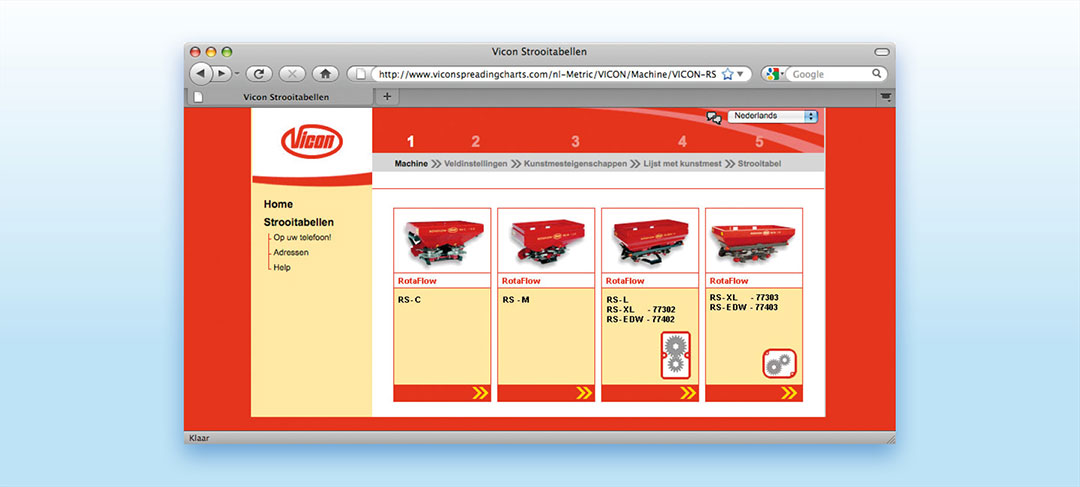The width and height of the screenshot is (1080, 487).
Task: Open the back/forward history dropdown arrow
Action: 237,74
